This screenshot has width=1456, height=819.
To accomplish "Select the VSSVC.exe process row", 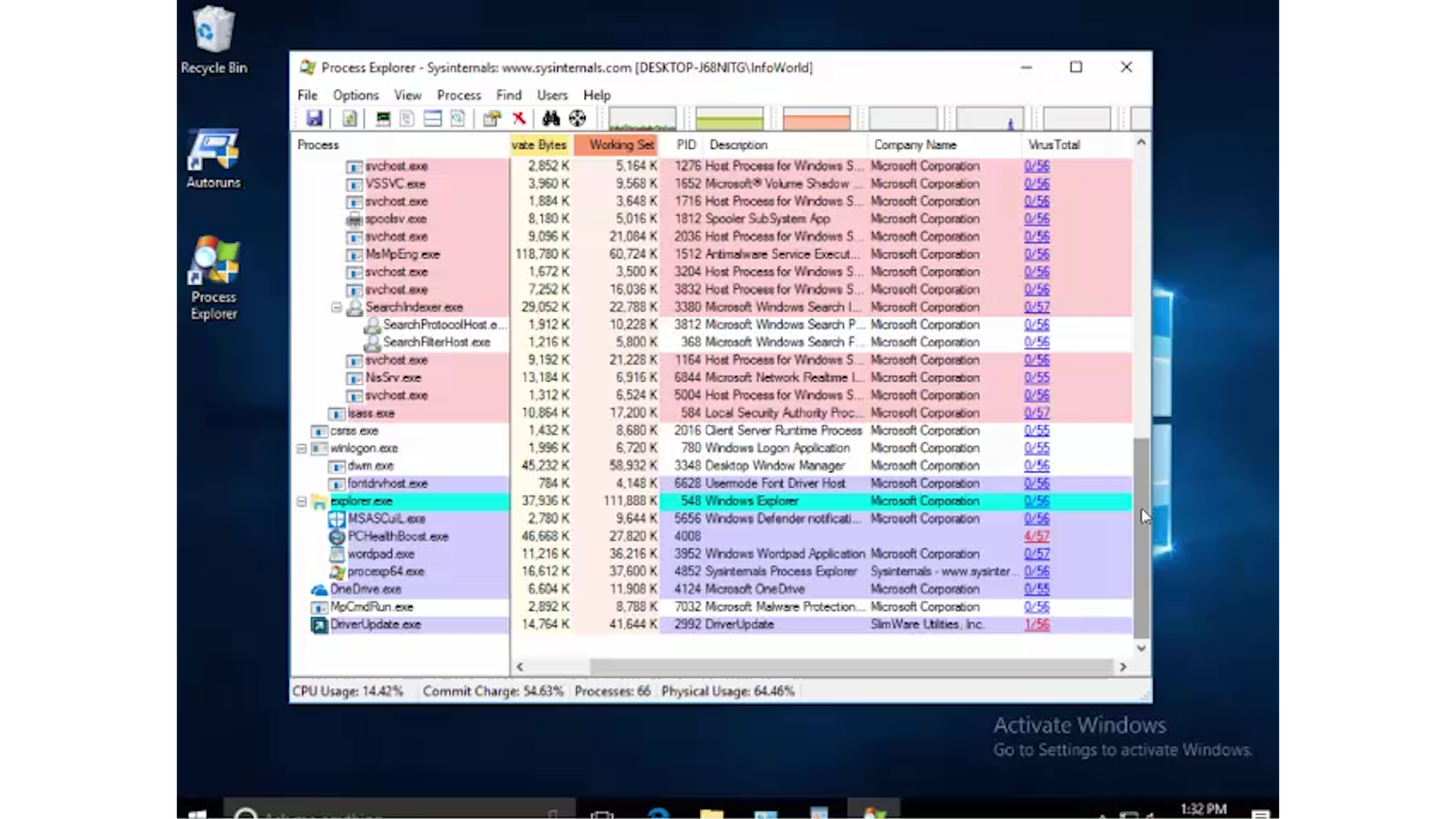I will pyautogui.click(x=711, y=184).
